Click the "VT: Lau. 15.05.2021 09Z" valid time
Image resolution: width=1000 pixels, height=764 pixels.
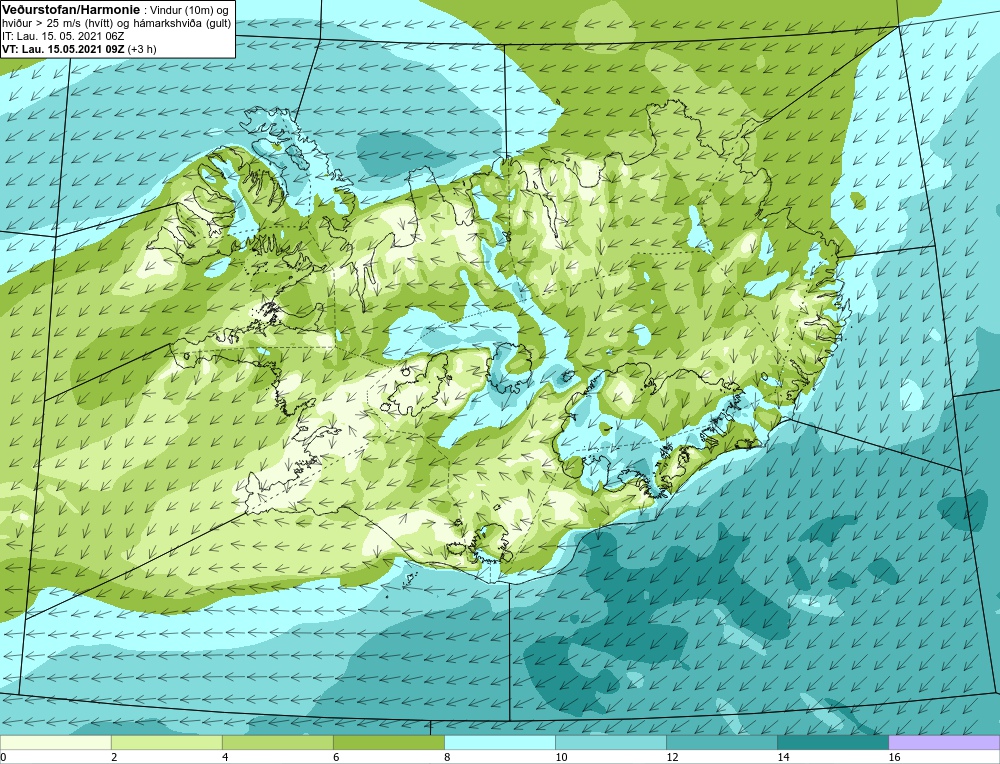point(63,48)
